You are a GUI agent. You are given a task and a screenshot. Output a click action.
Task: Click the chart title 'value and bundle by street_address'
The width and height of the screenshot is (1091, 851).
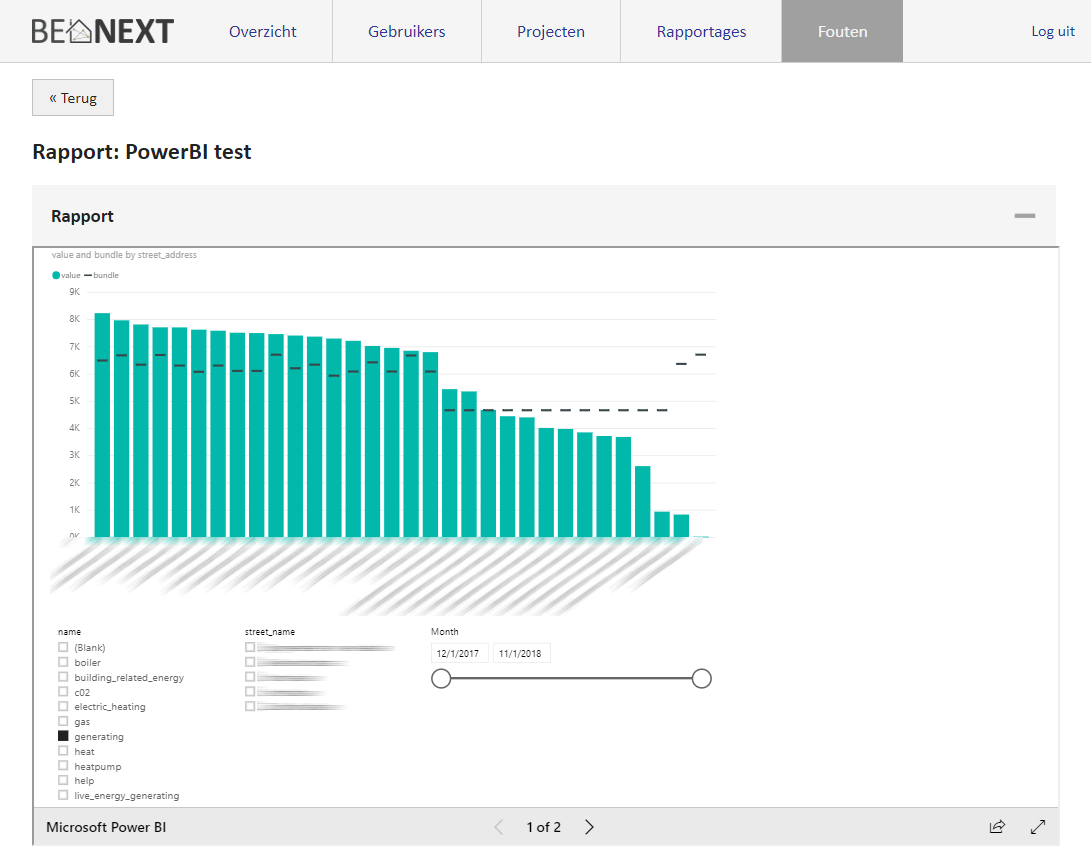pos(124,255)
